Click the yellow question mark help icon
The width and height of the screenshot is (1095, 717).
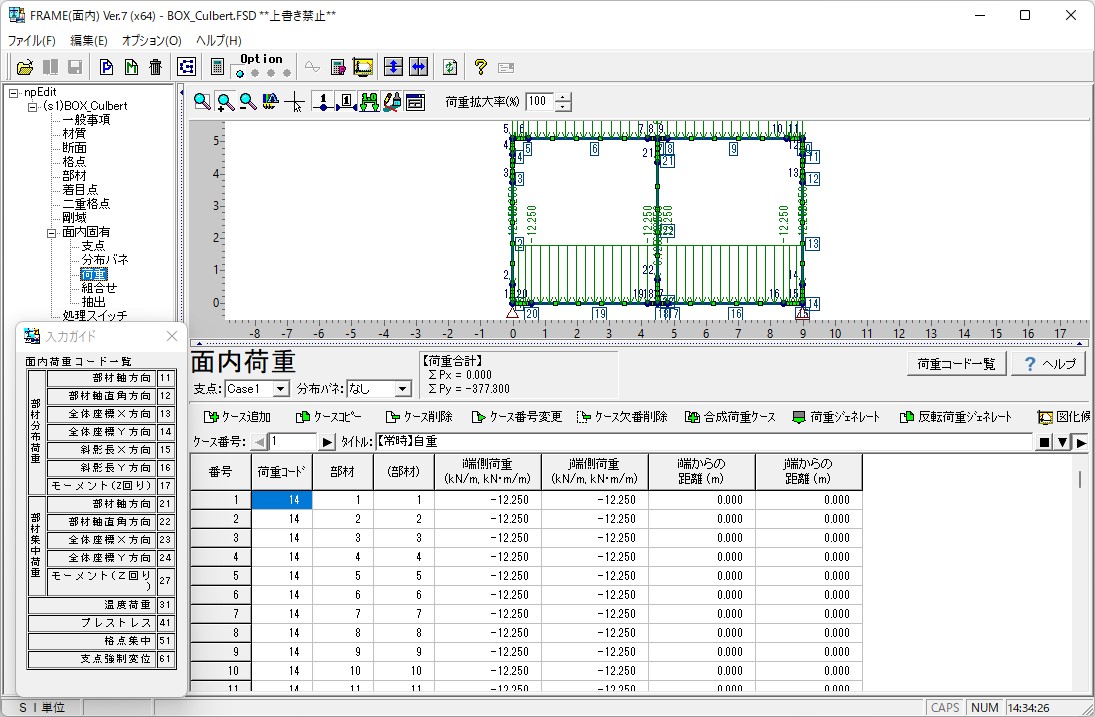pos(480,67)
